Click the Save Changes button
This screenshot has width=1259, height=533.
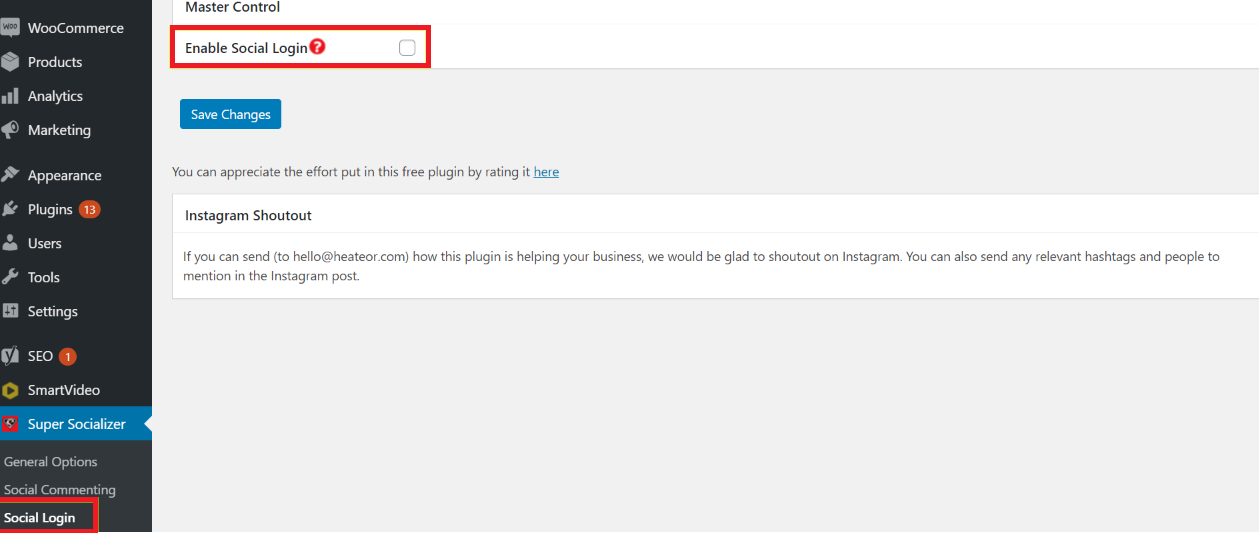pyautogui.click(x=231, y=114)
